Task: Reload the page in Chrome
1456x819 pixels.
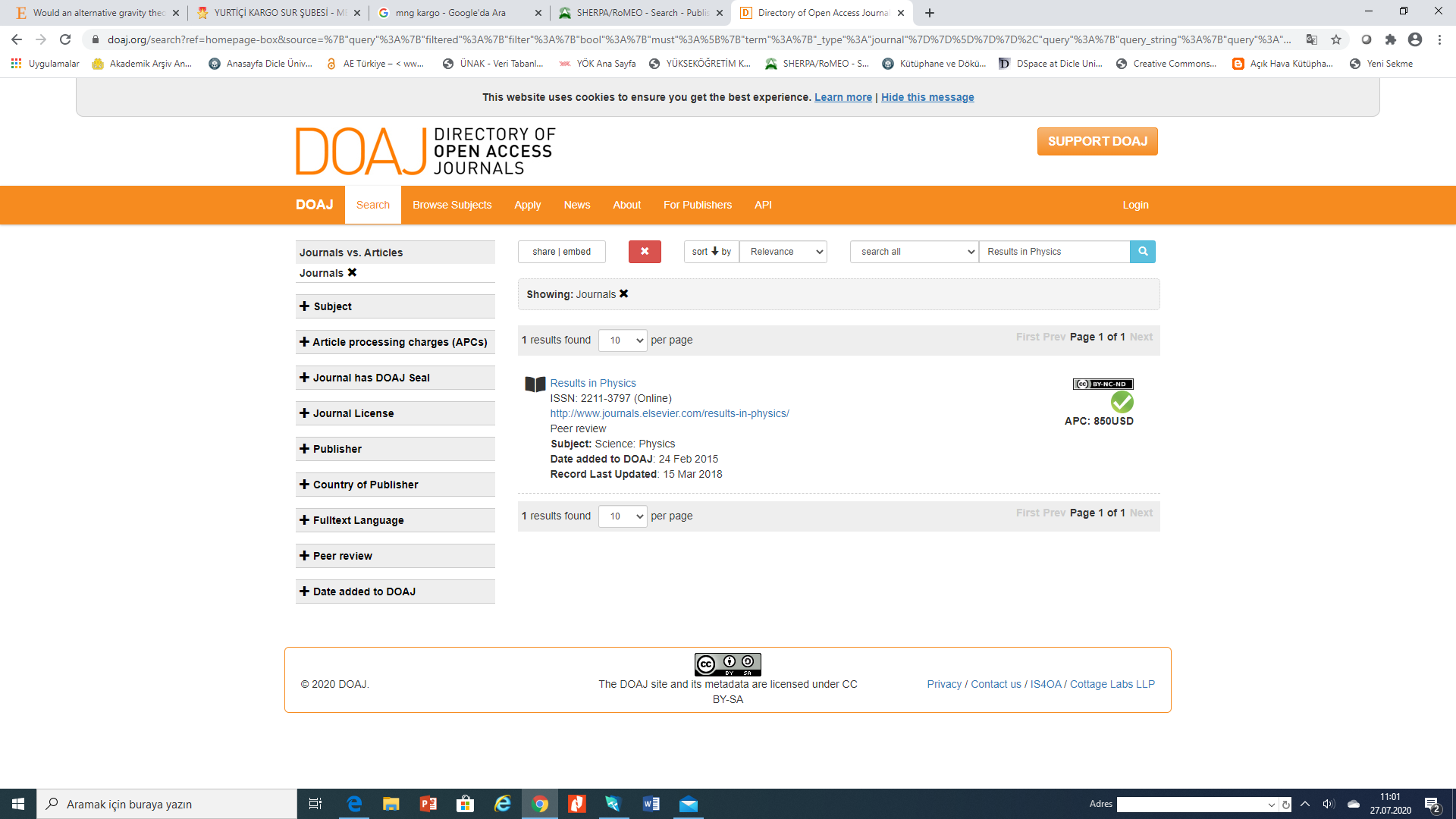Action: click(x=66, y=39)
